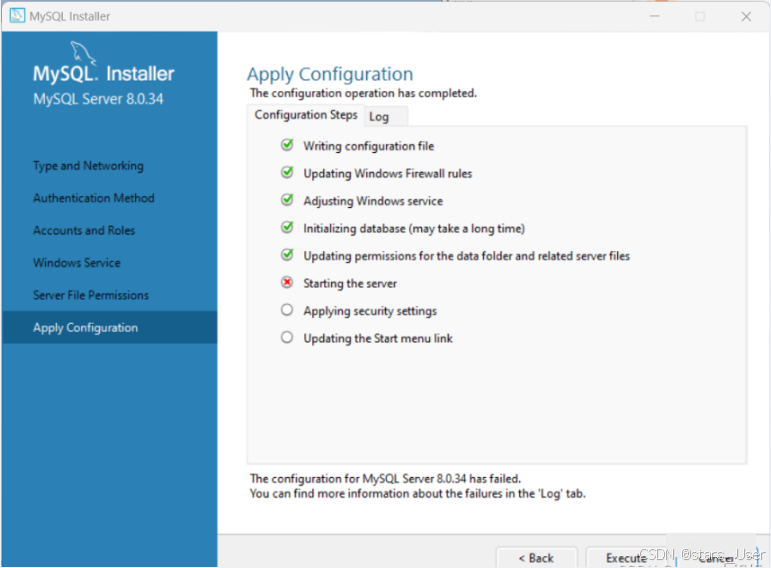Screen dimensions: 771x568
Task: Click 'Initializing database (may take a long time)' text
Action: click(x=414, y=229)
